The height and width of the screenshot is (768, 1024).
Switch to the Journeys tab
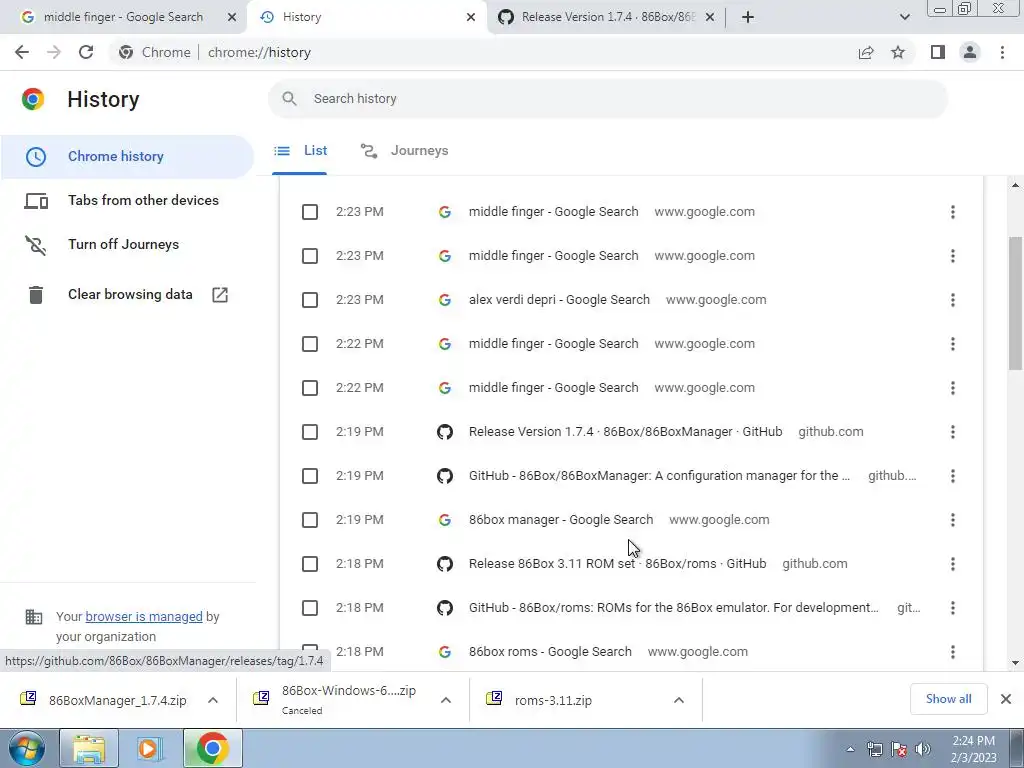(404, 151)
